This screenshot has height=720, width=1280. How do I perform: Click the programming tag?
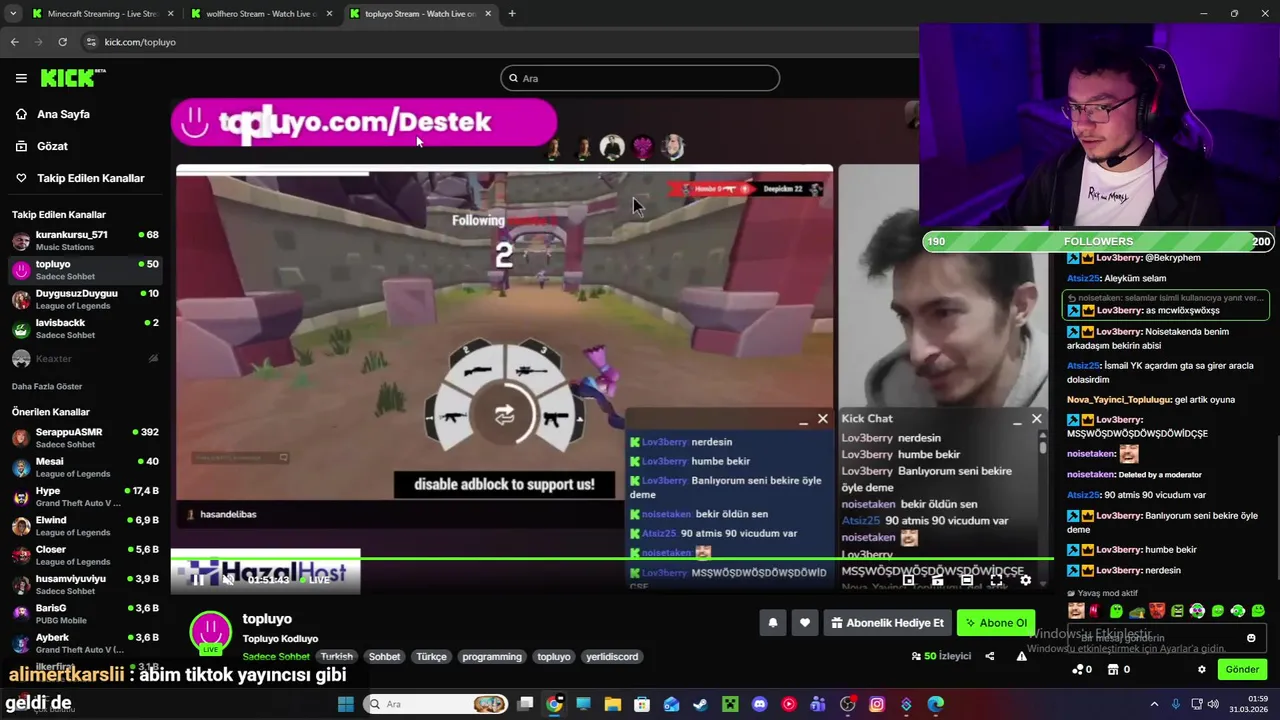pyautogui.click(x=492, y=657)
